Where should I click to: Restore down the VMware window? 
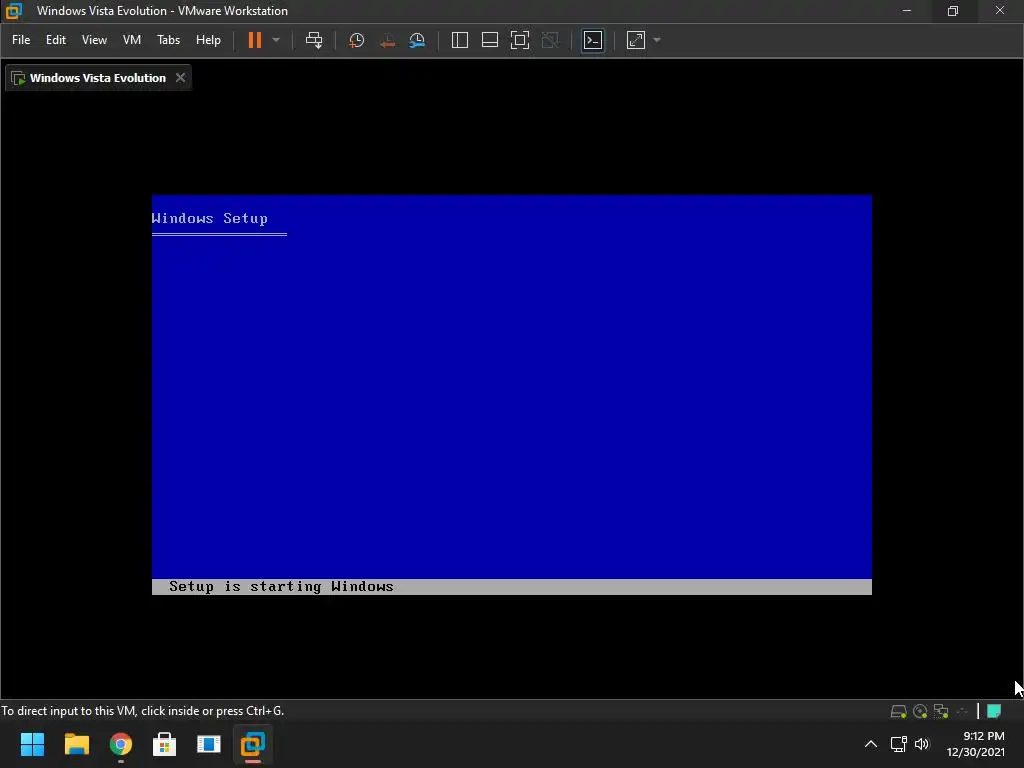[953, 10]
